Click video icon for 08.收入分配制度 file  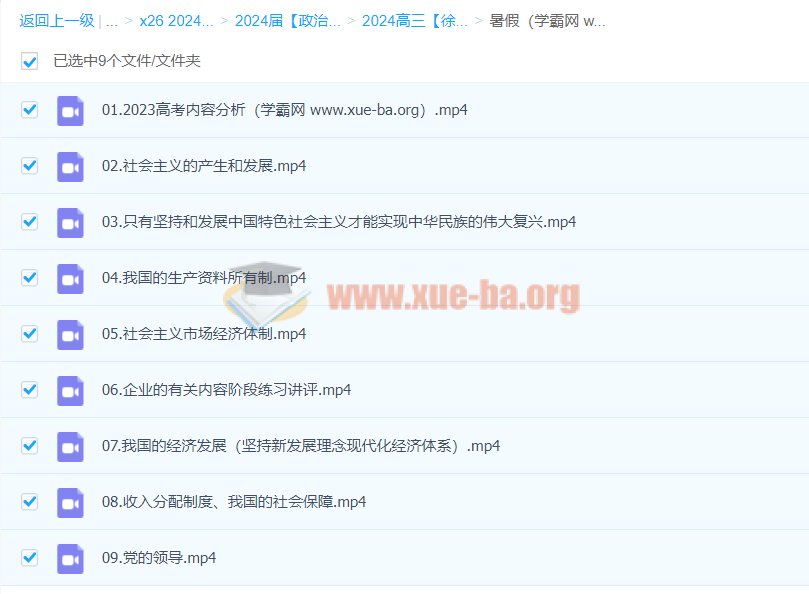point(70,502)
